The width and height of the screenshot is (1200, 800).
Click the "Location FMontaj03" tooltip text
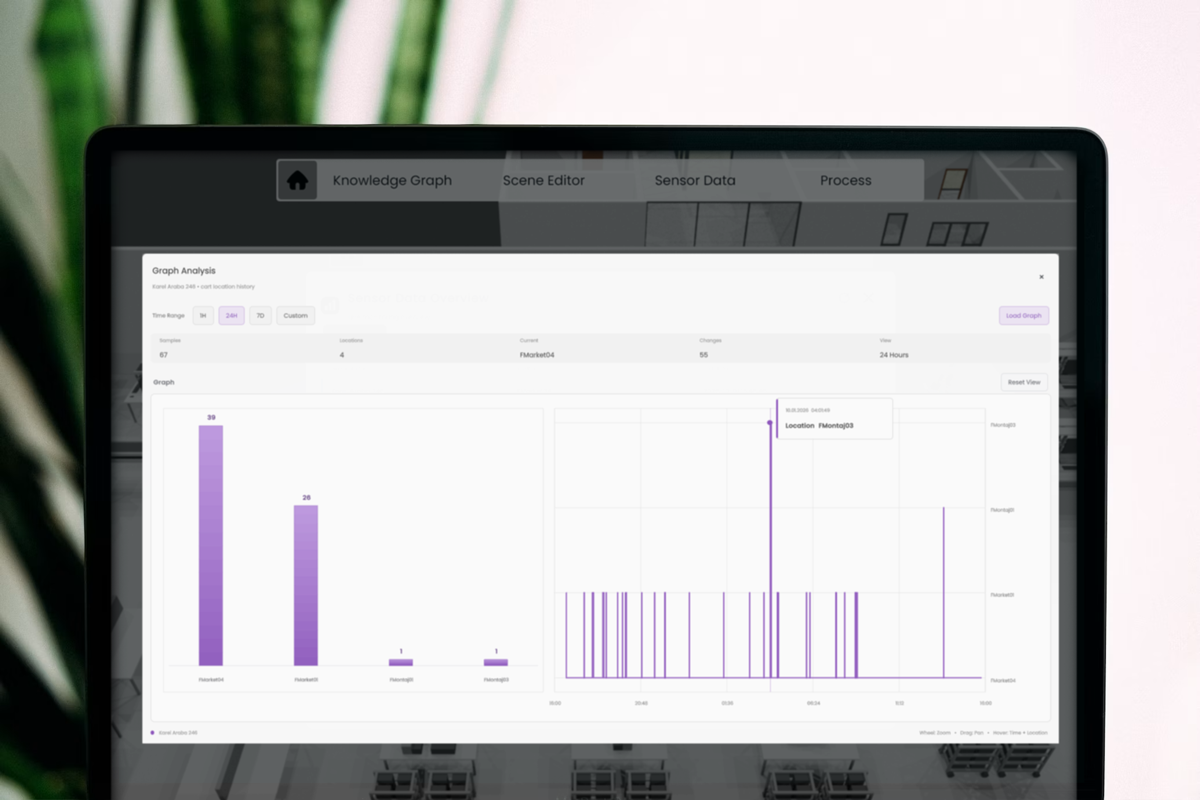tap(819, 426)
